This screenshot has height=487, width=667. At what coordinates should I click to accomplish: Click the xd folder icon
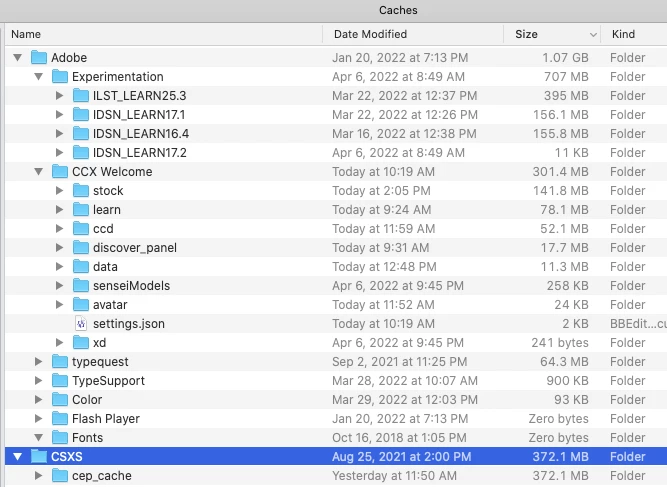(x=81, y=343)
